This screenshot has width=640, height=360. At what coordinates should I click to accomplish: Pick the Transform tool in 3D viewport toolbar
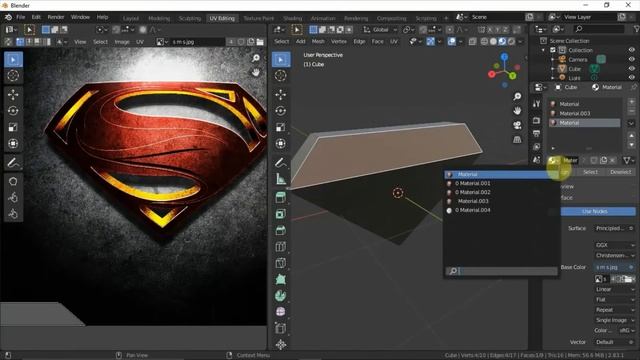point(281,143)
